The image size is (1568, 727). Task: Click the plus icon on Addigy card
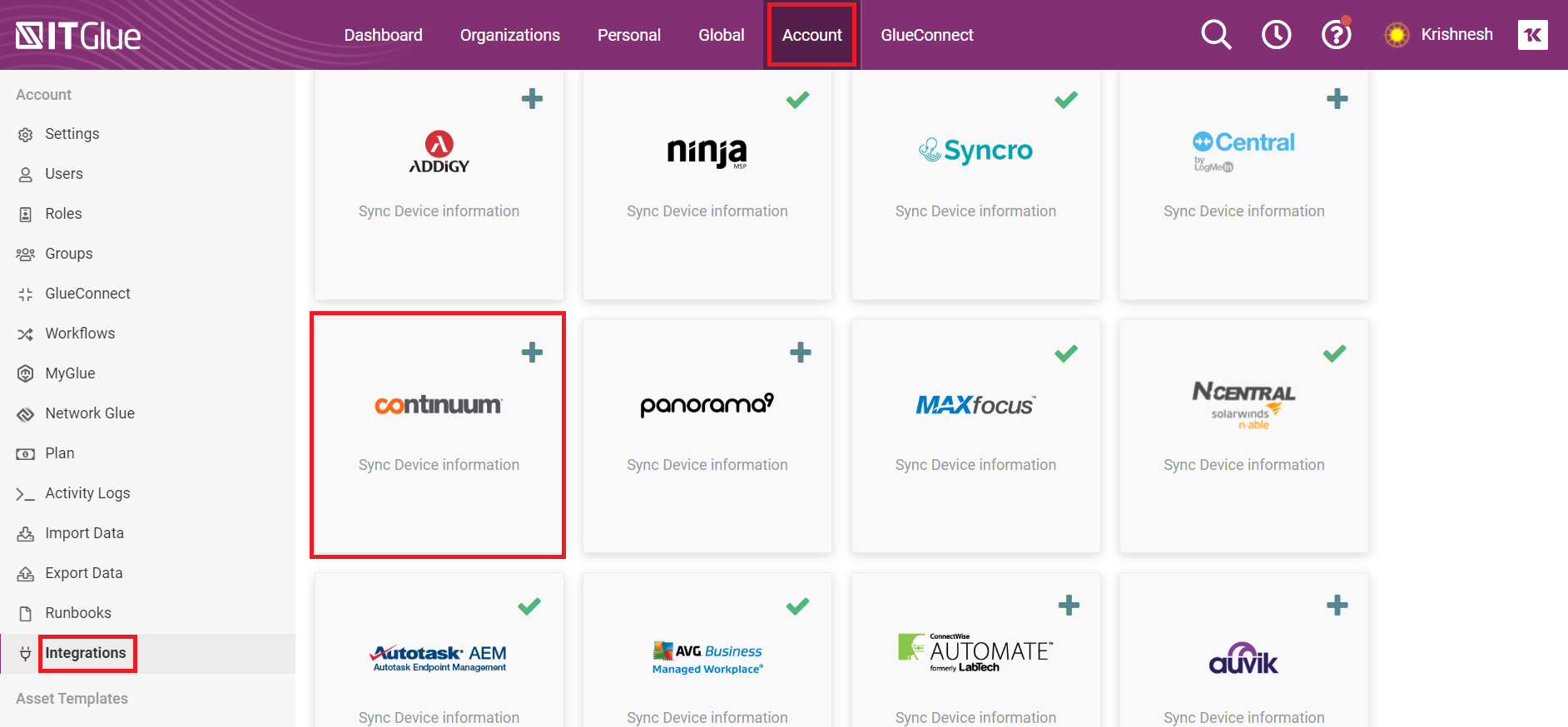click(x=532, y=99)
